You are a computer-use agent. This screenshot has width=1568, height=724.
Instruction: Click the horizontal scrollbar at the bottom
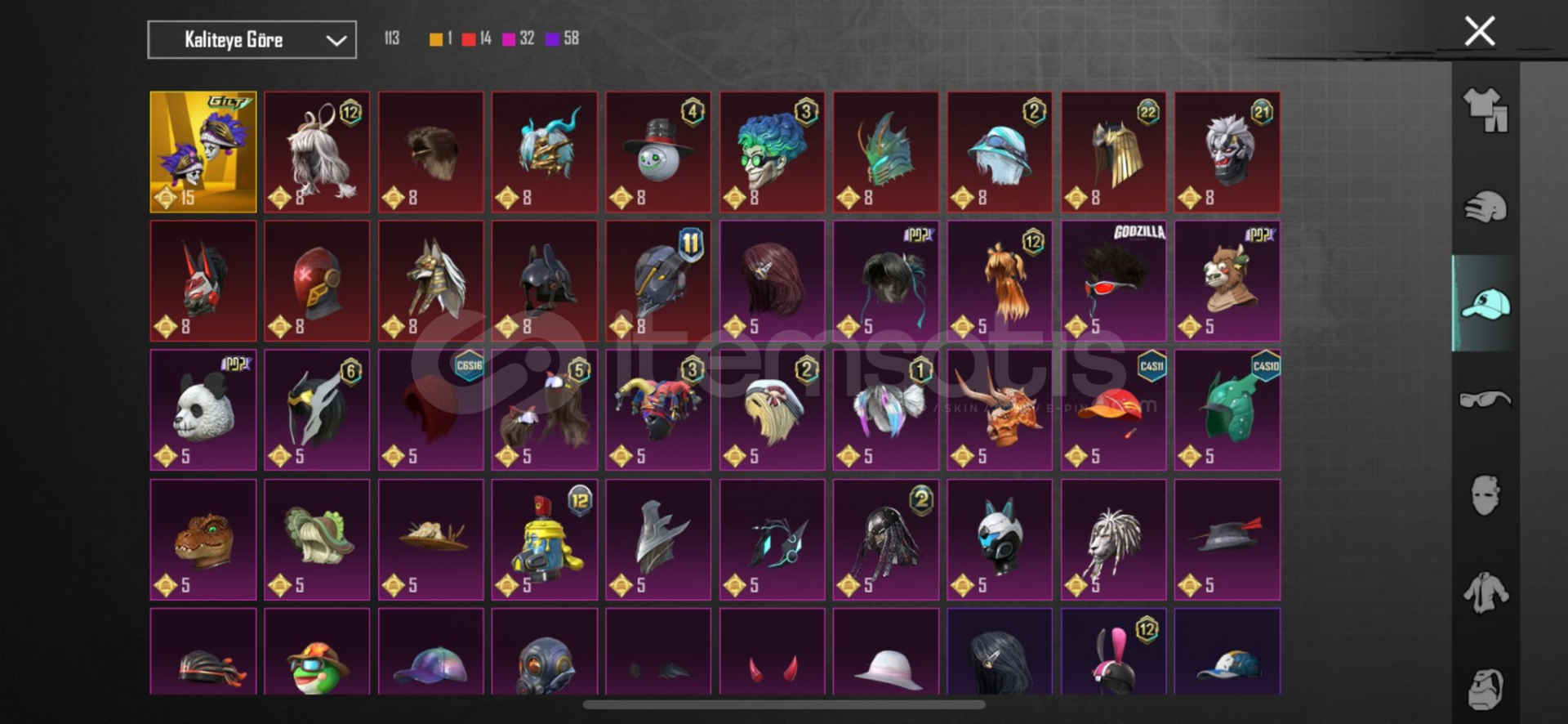pos(784,704)
